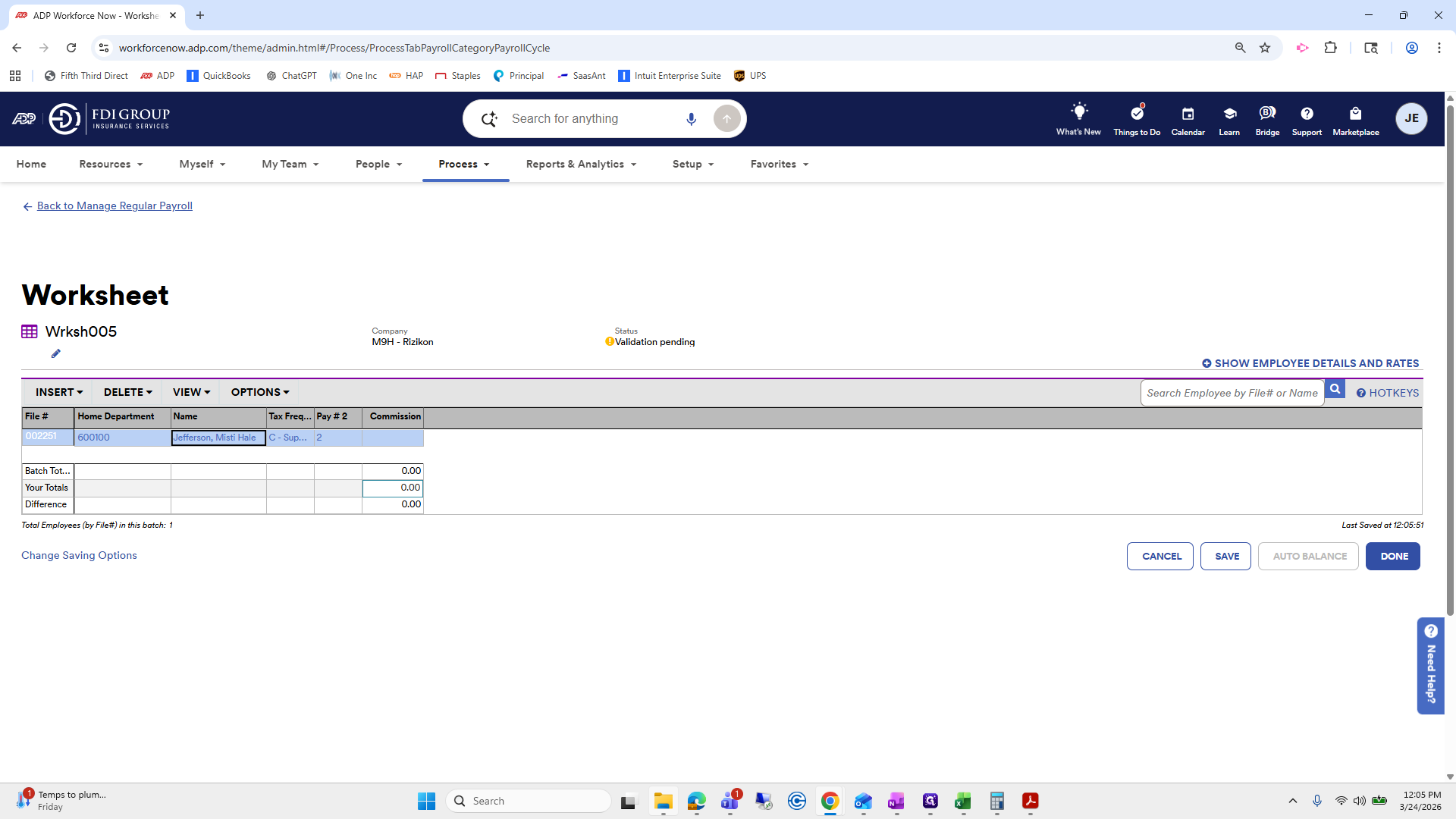This screenshot has width=1456, height=819.
Task: Click the voice search microphone icon
Action: click(x=691, y=119)
